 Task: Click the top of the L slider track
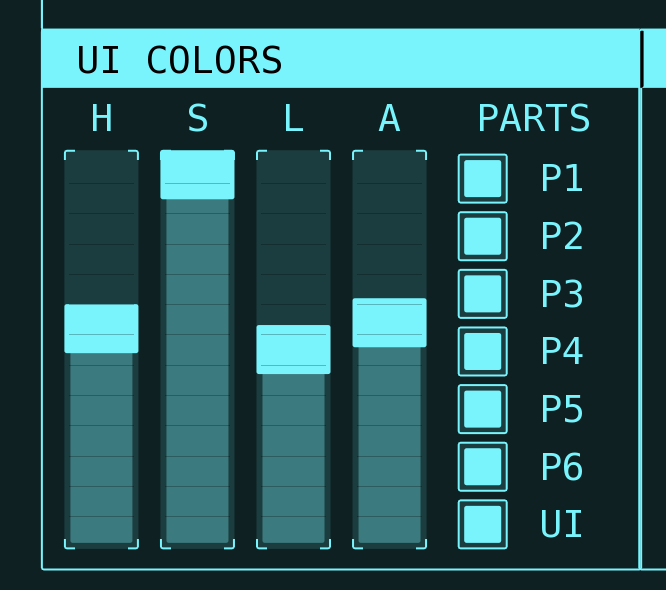(x=293, y=159)
